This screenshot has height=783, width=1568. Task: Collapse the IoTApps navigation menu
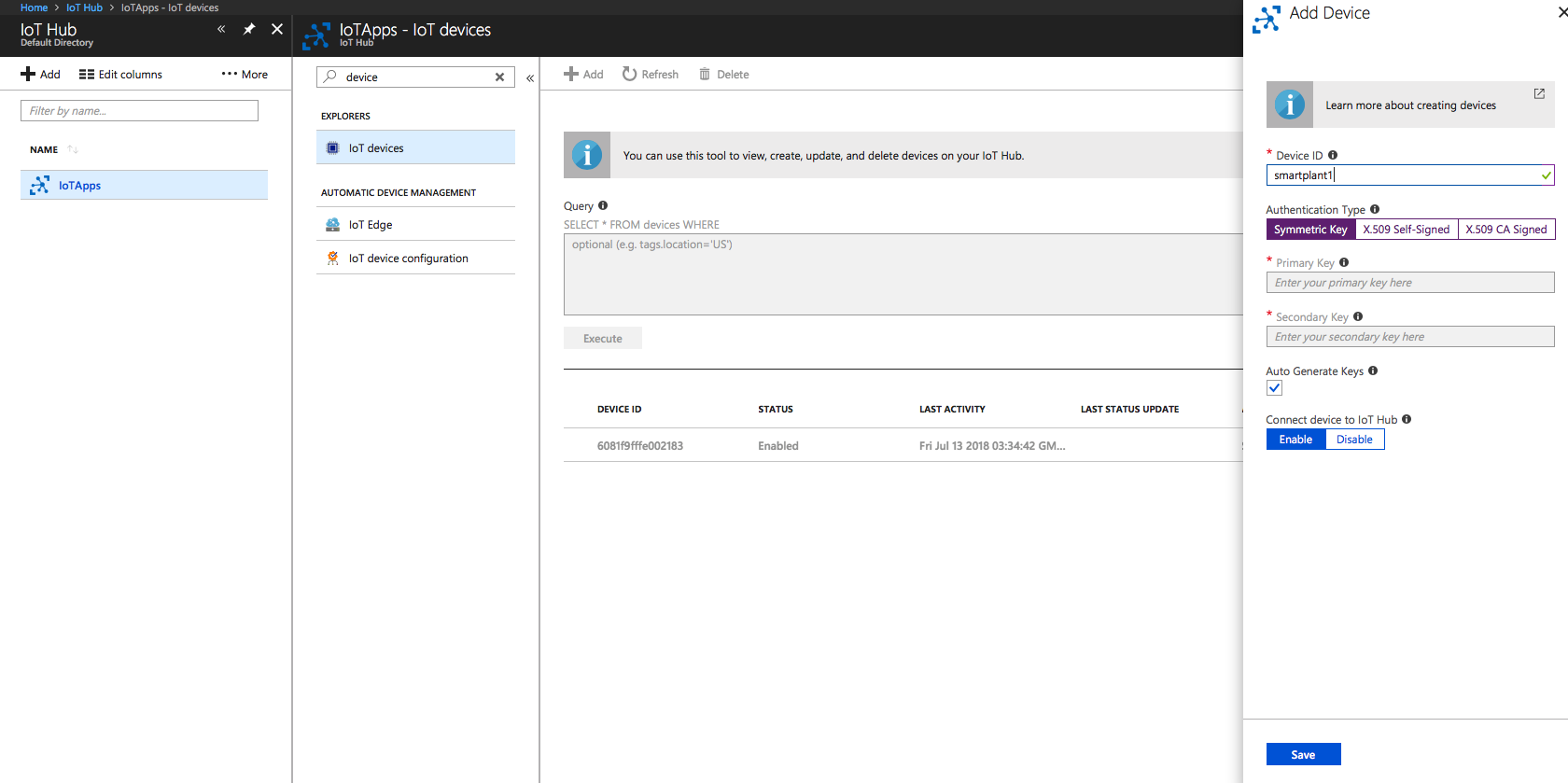point(530,78)
